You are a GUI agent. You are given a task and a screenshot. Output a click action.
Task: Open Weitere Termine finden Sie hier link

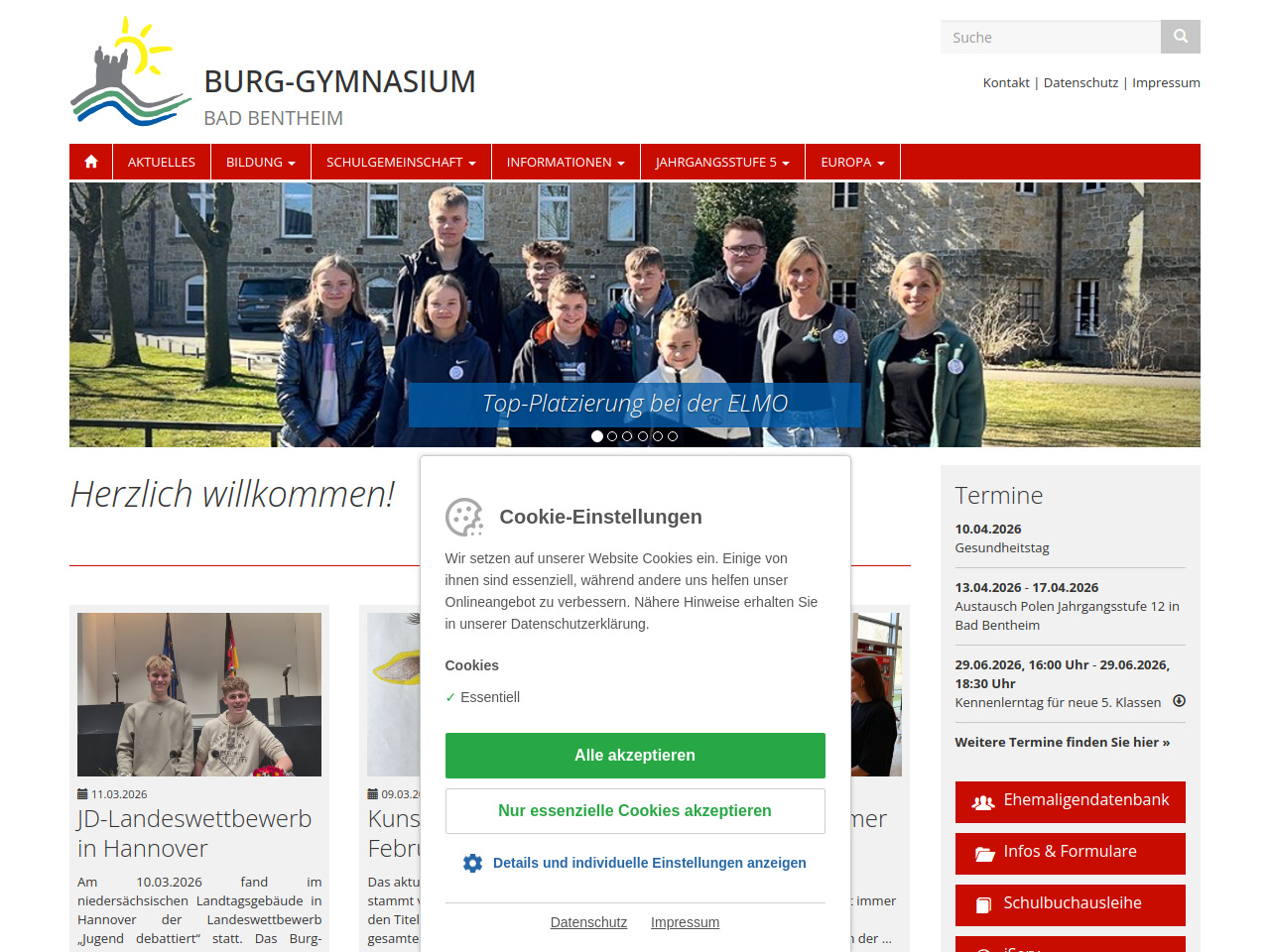1062,742
